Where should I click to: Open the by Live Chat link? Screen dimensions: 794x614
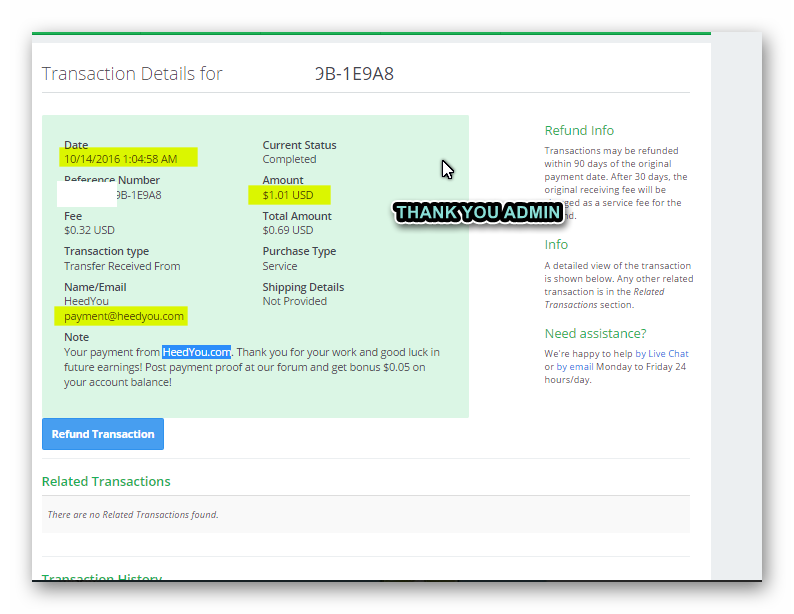(x=662, y=353)
